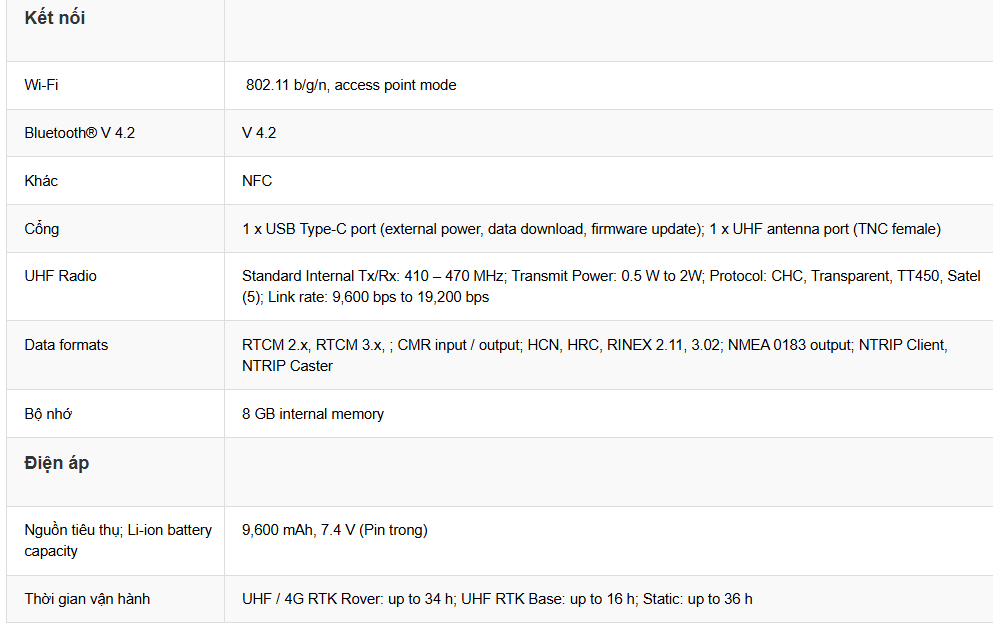Screen dimensions: 997x627
Task: Select the Data formats row label
Action: point(66,345)
